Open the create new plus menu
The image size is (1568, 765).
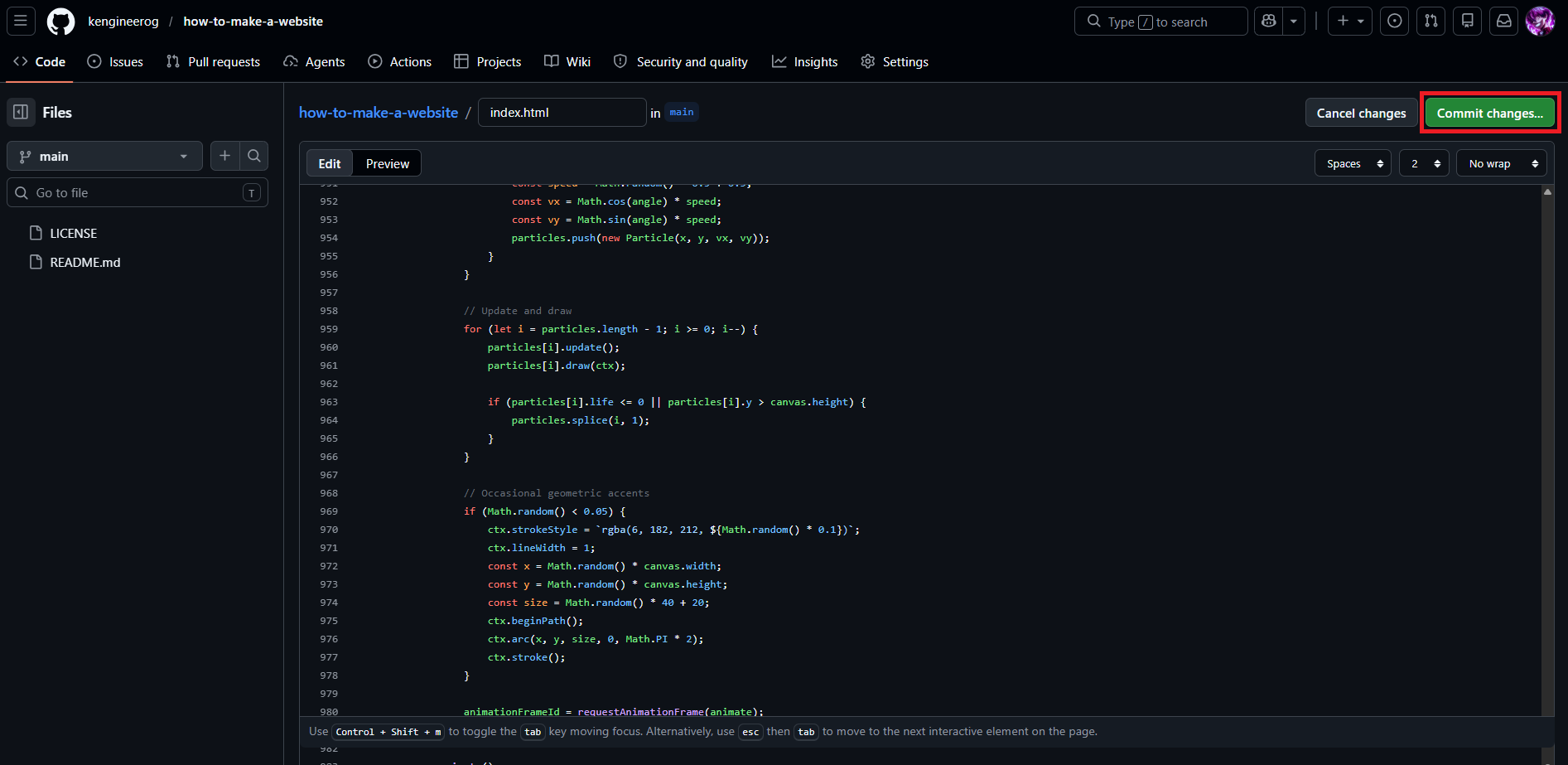tap(1350, 21)
